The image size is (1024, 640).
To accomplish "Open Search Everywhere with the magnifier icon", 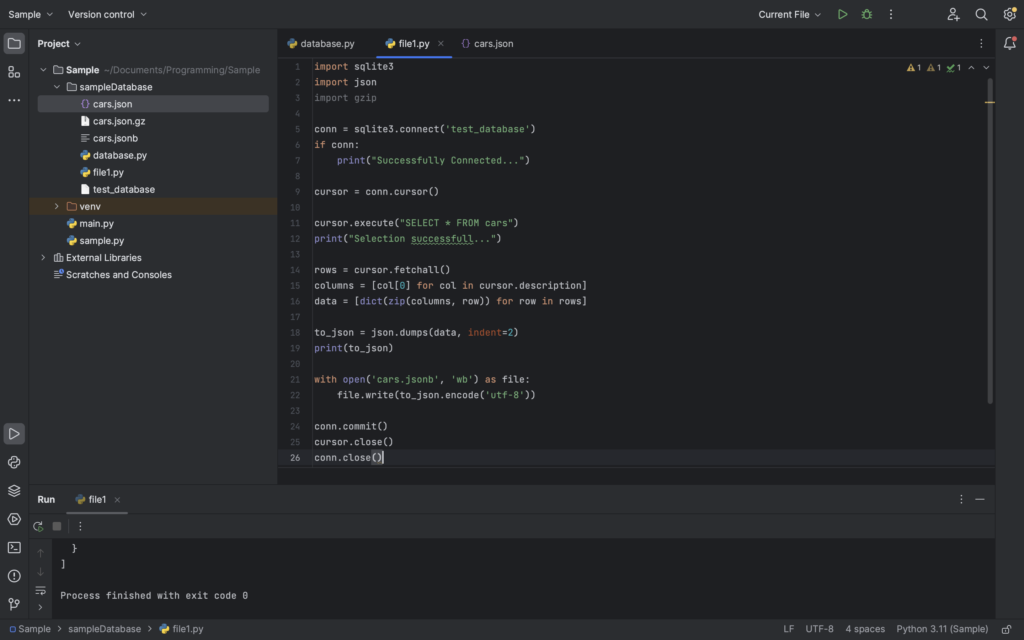I will tap(981, 14).
